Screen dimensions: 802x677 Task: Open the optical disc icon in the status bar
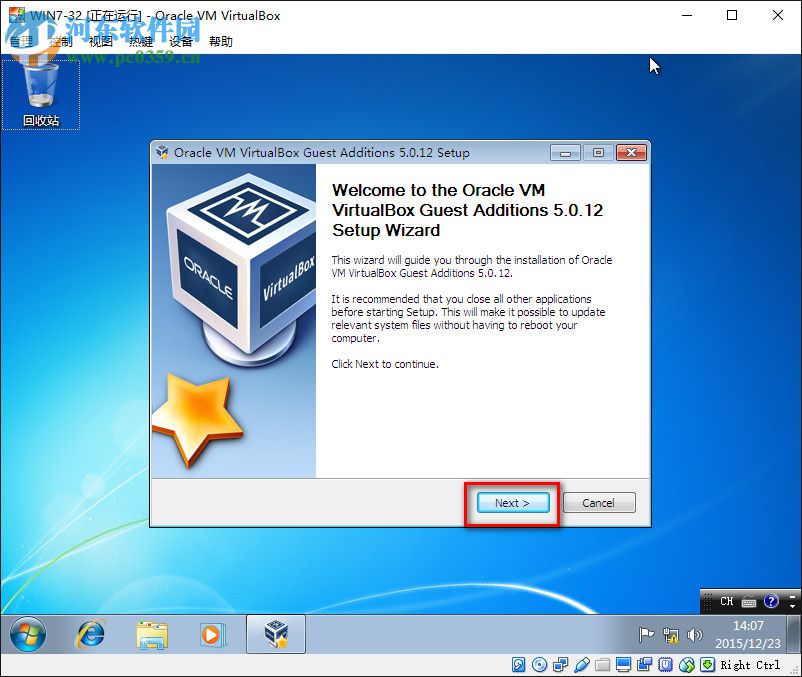537,664
